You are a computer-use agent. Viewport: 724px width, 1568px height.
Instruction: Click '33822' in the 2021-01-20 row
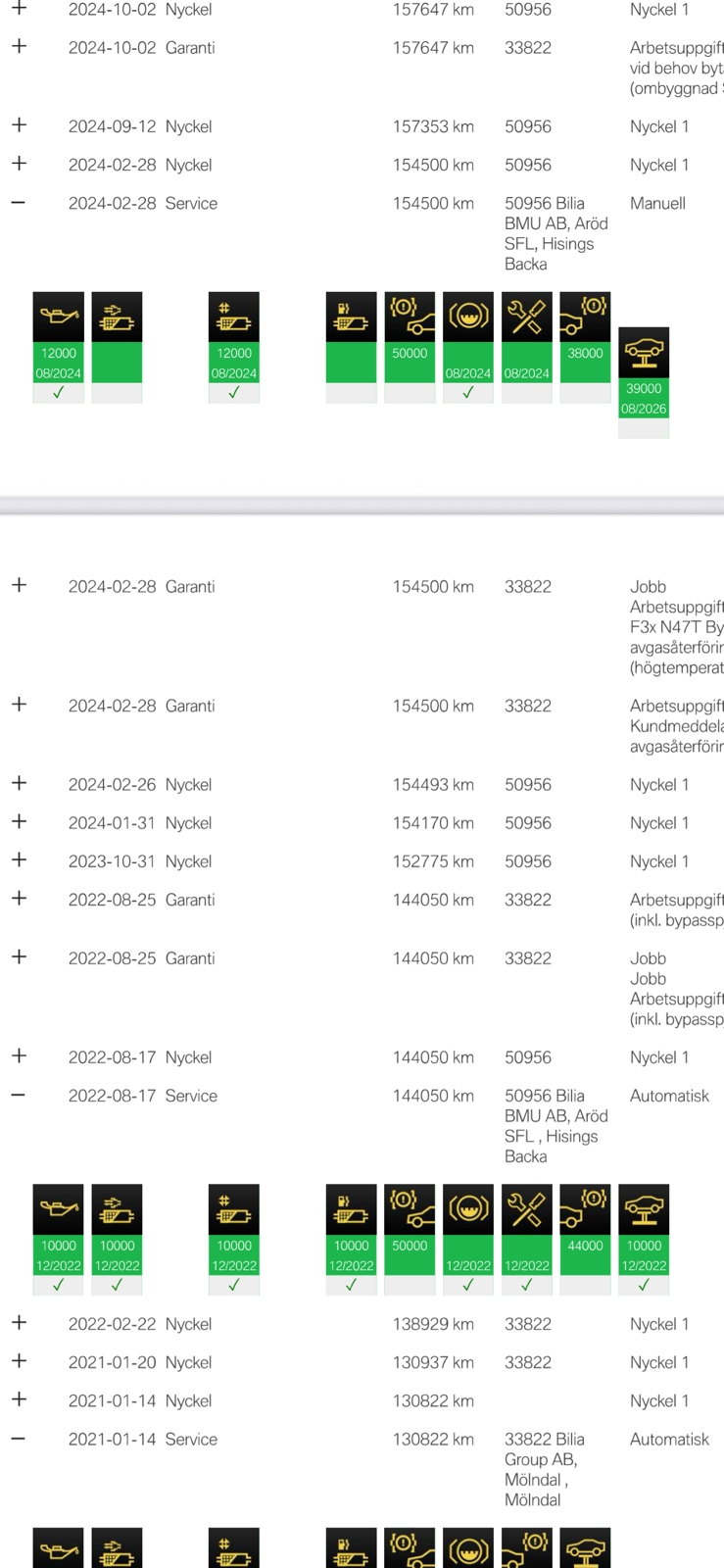click(x=528, y=1362)
